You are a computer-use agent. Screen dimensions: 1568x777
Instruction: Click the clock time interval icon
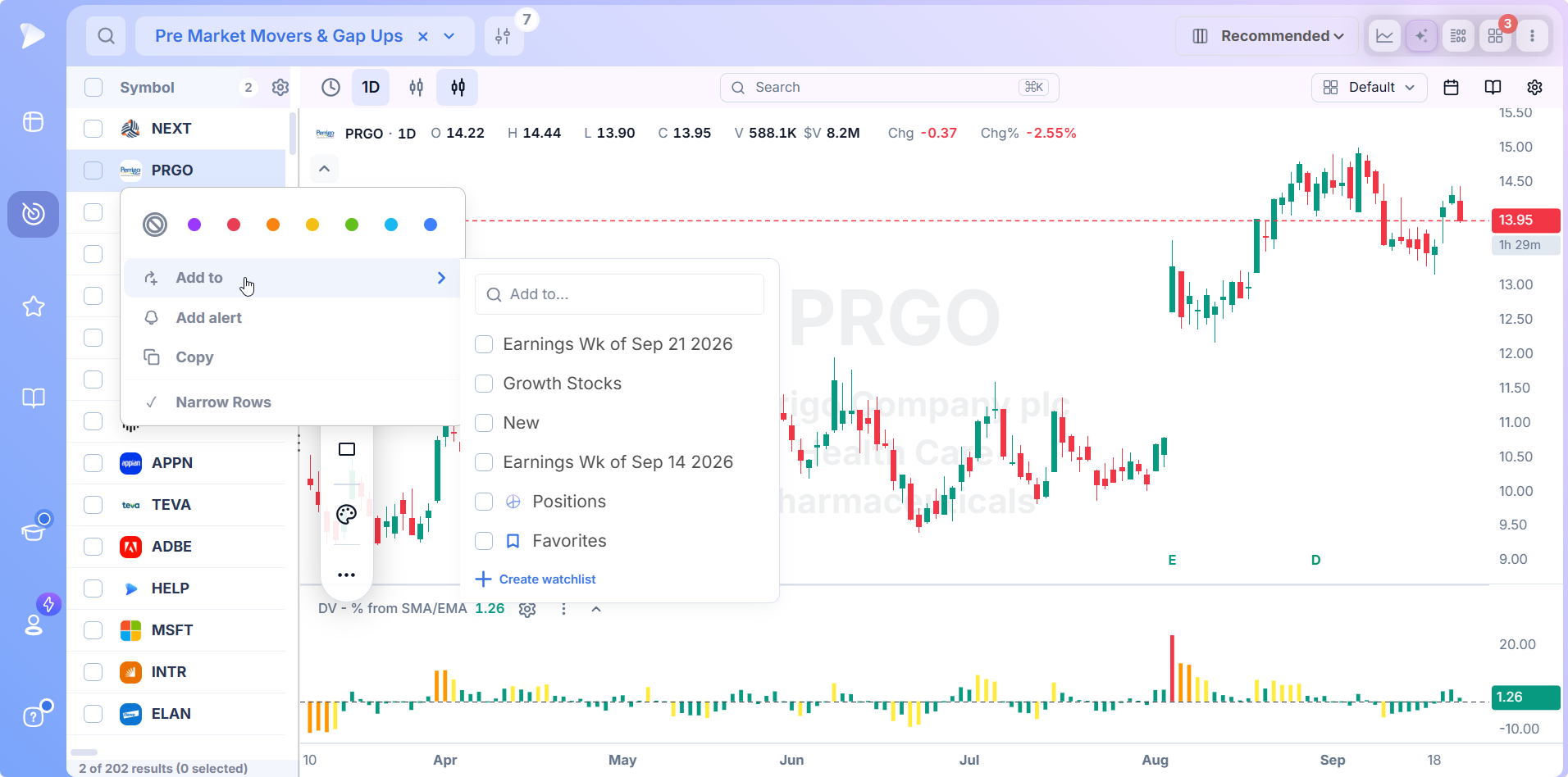(x=330, y=88)
